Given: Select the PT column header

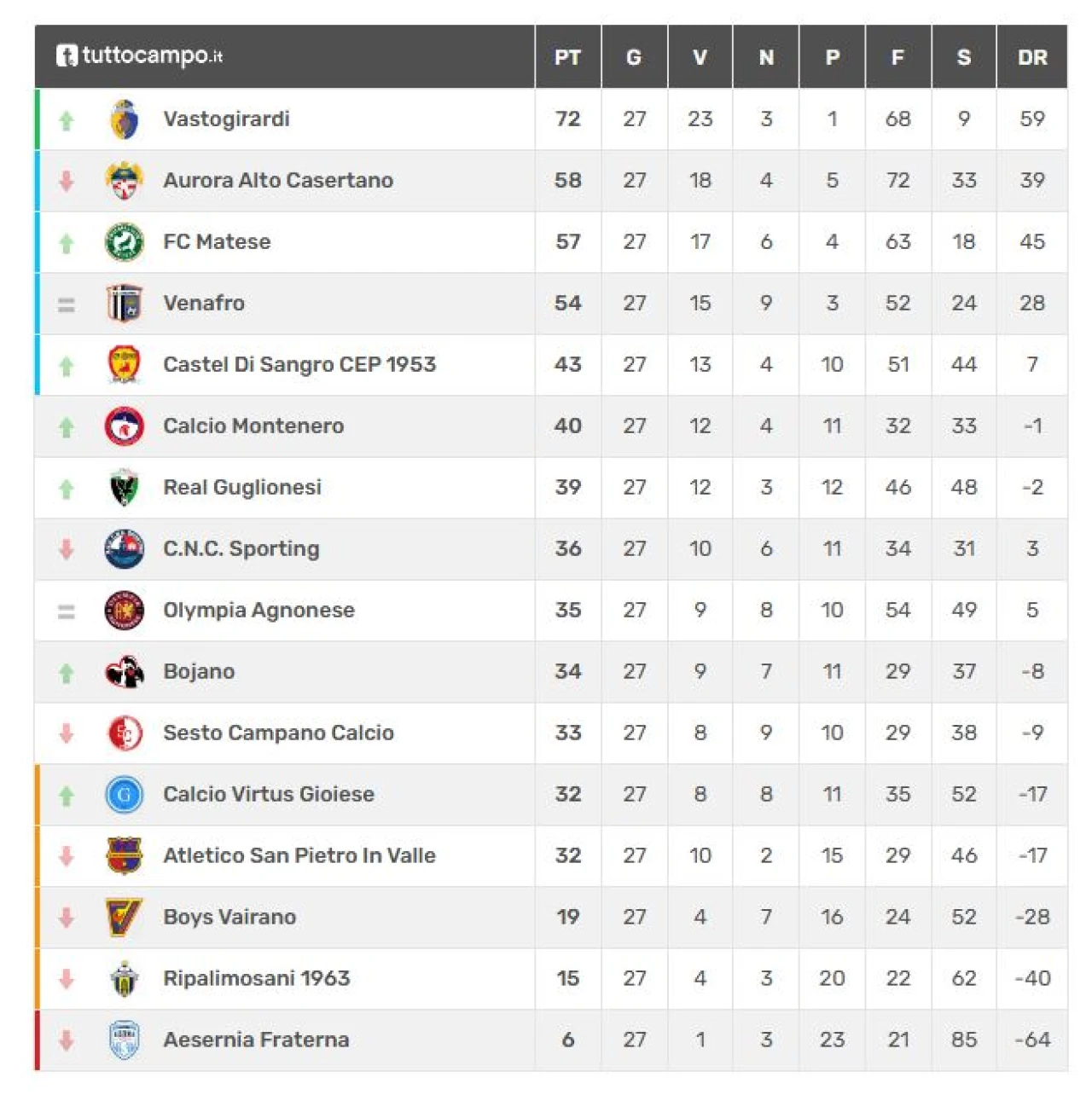Looking at the screenshot, I should (x=568, y=57).
